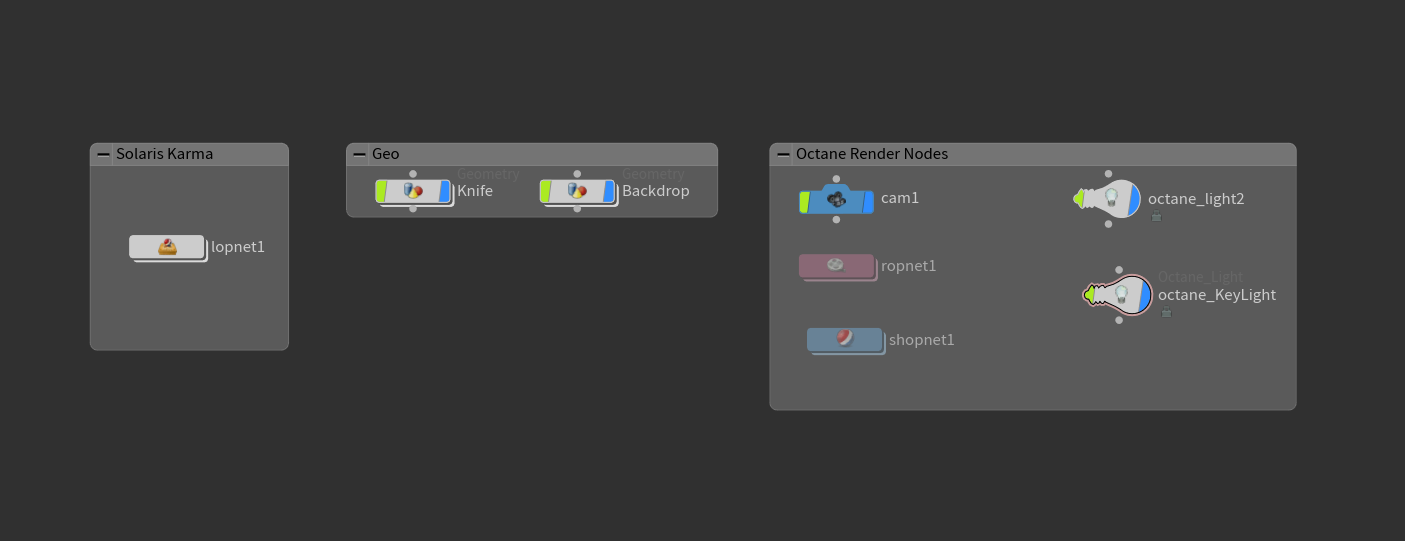The image size is (1405, 541).
Task: Click the shopnet1 shader network icon
Action: tap(845, 339)
